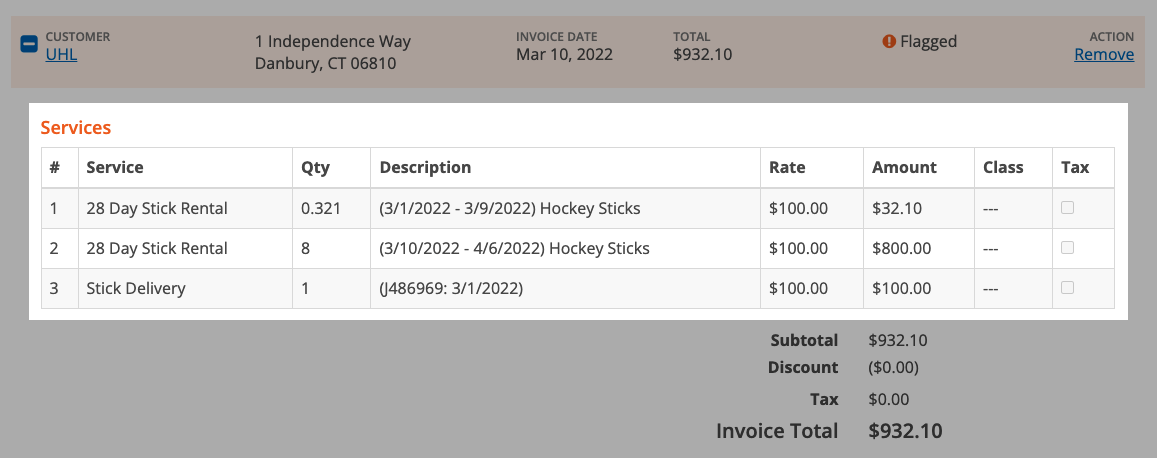Select the Stick Delivery service cell

coord(136,289)
